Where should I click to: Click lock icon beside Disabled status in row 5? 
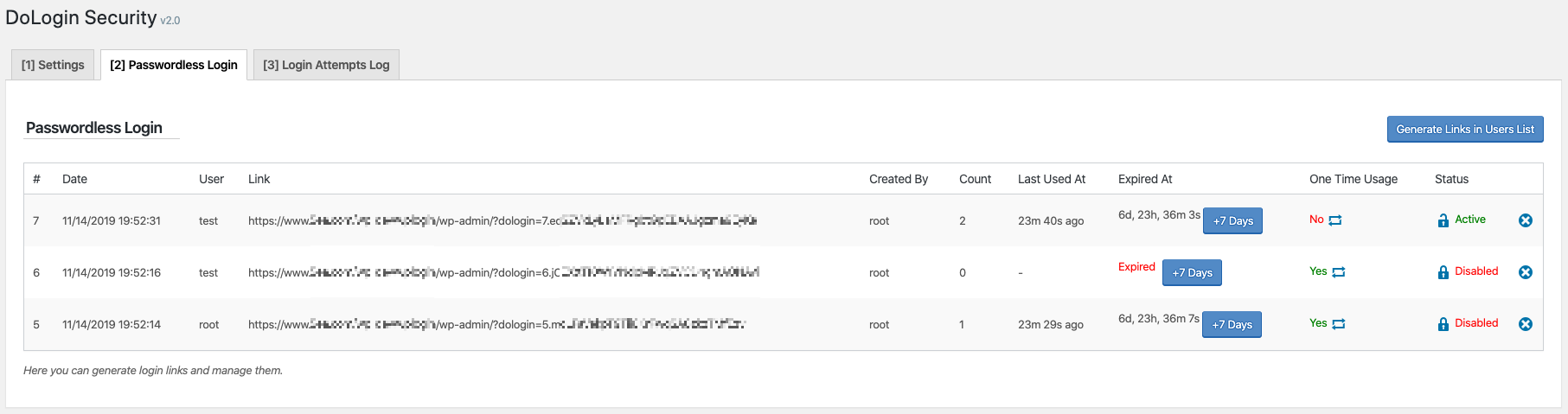coord(1443,324)
